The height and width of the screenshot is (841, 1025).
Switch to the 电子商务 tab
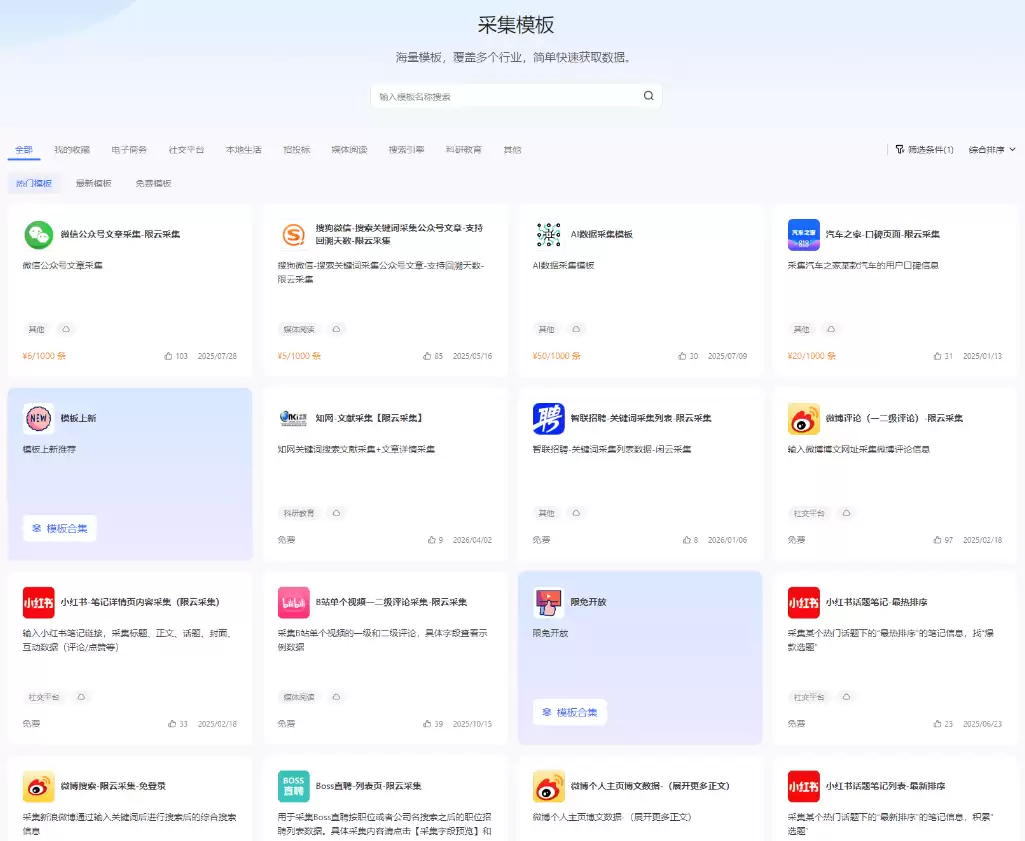coord(129,150)
